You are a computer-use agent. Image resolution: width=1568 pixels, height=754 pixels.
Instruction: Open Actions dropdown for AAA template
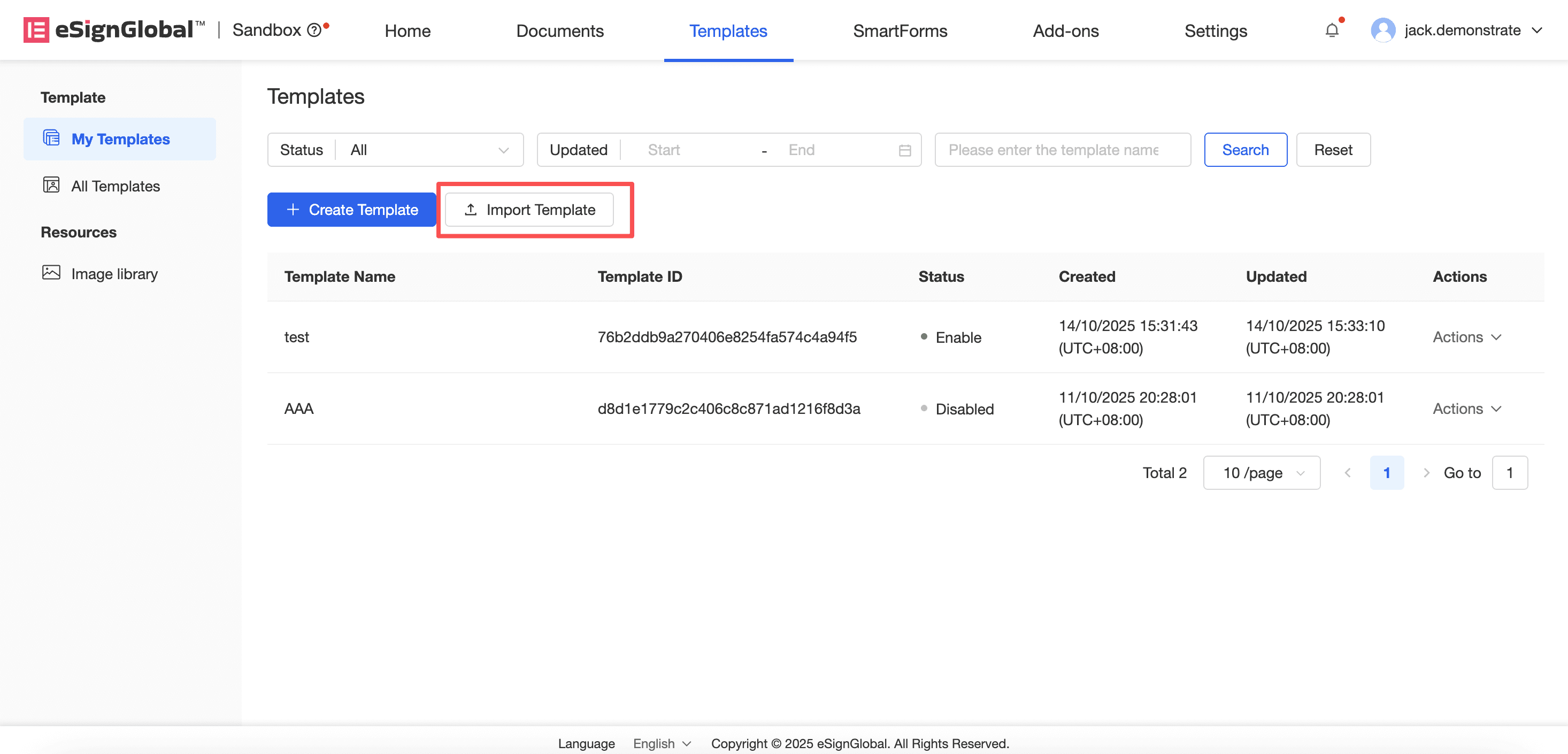pos(1466,409)
